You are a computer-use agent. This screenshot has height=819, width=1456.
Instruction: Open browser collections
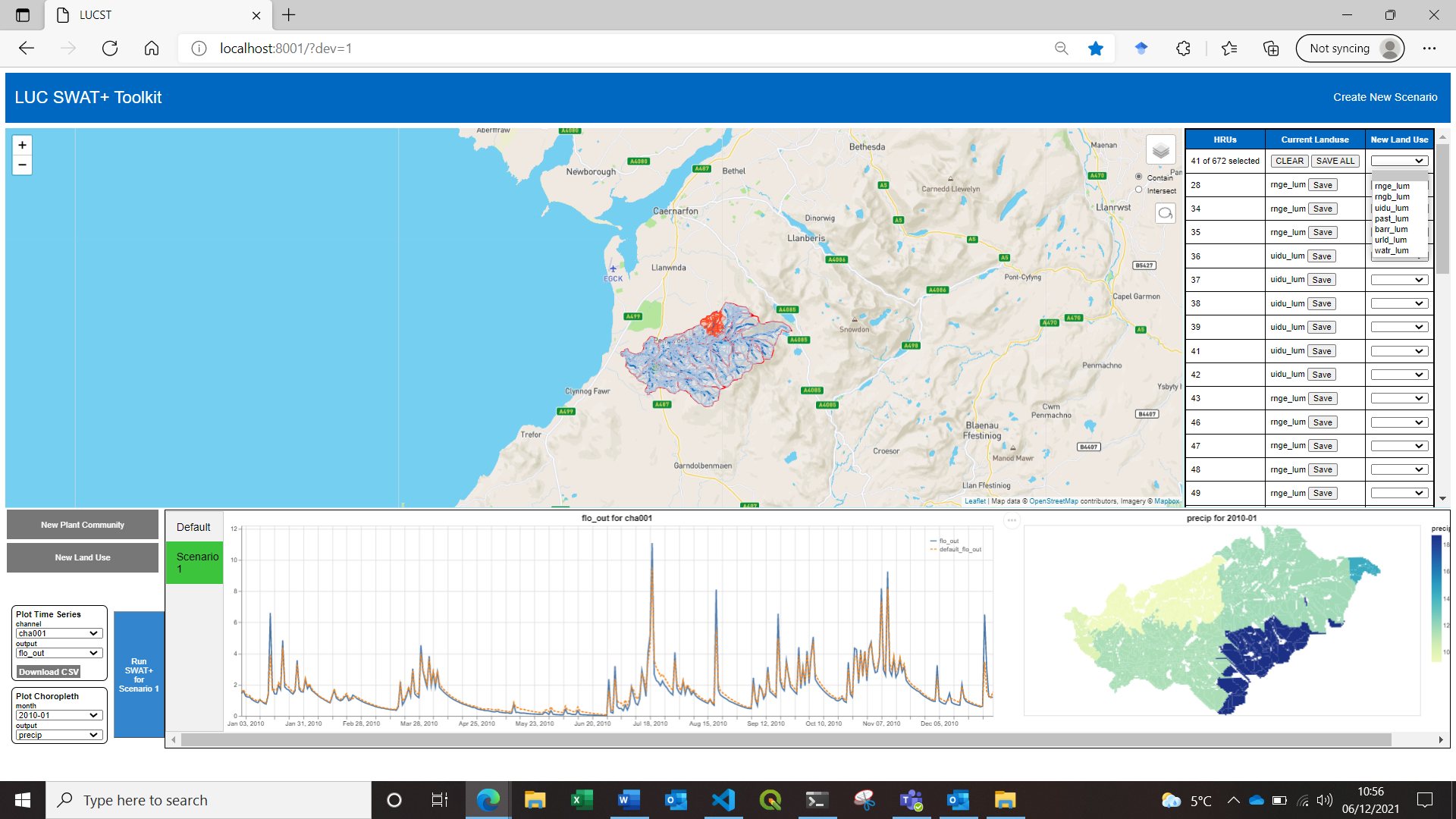click(1271, 49)
